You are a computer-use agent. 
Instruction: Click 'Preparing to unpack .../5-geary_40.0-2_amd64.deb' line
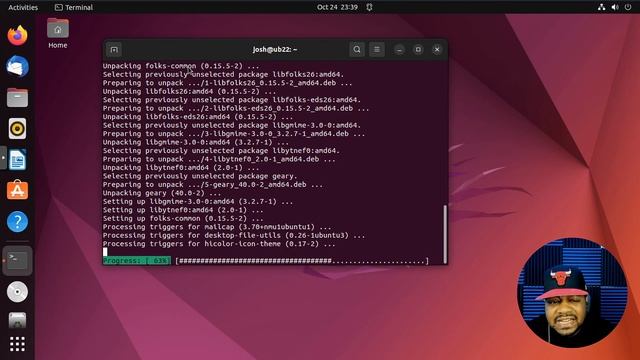tap(213, 184)
